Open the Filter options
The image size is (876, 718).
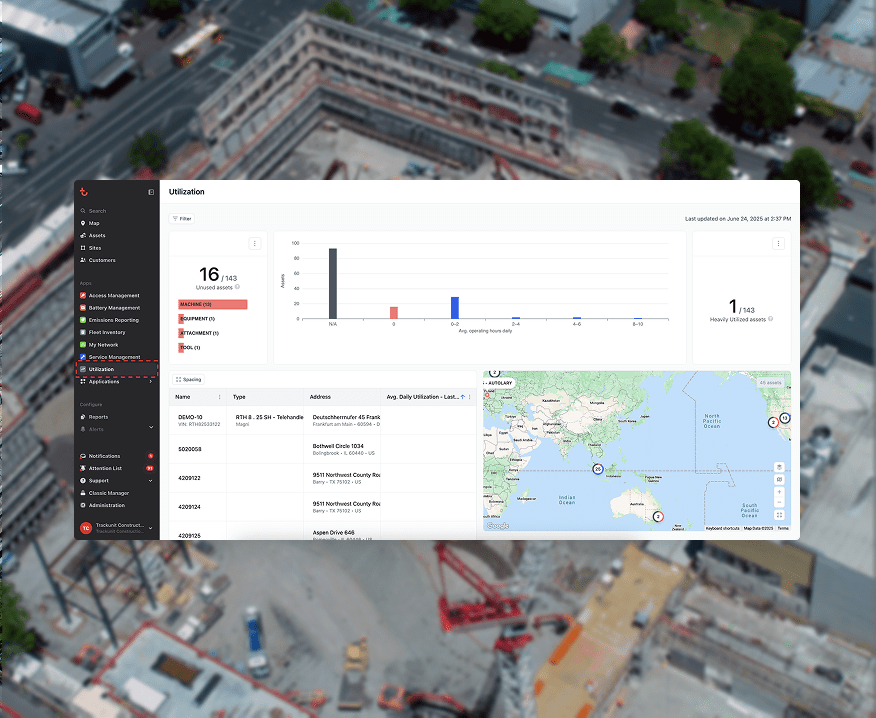(x=182, y=218)
